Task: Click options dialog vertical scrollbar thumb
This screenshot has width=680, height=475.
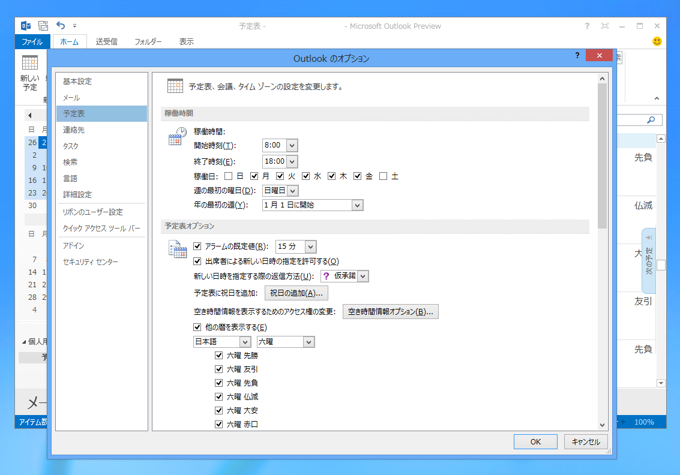Action: click(x=602, y=156)
